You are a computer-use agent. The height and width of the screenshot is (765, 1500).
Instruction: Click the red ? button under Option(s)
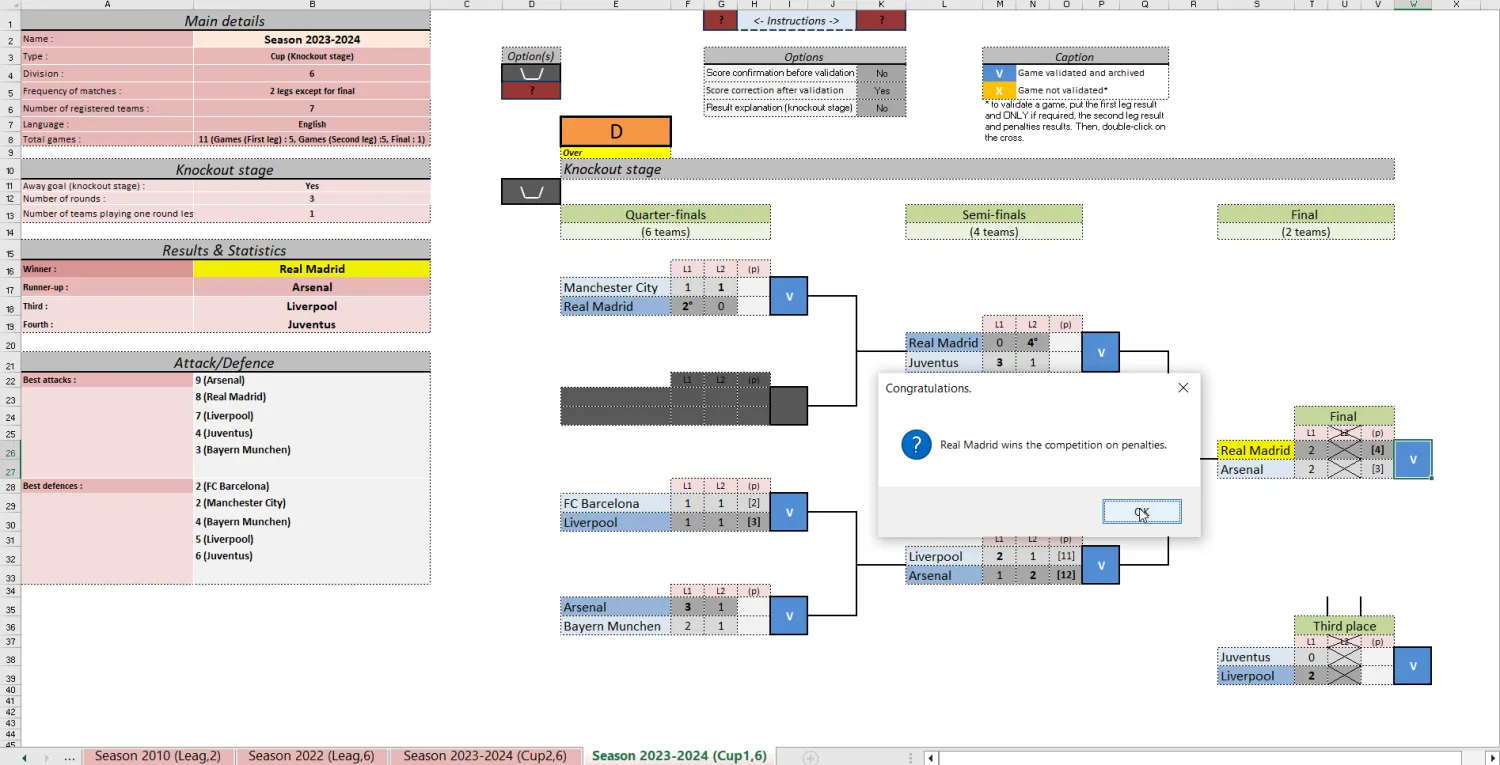click(531, 90)
